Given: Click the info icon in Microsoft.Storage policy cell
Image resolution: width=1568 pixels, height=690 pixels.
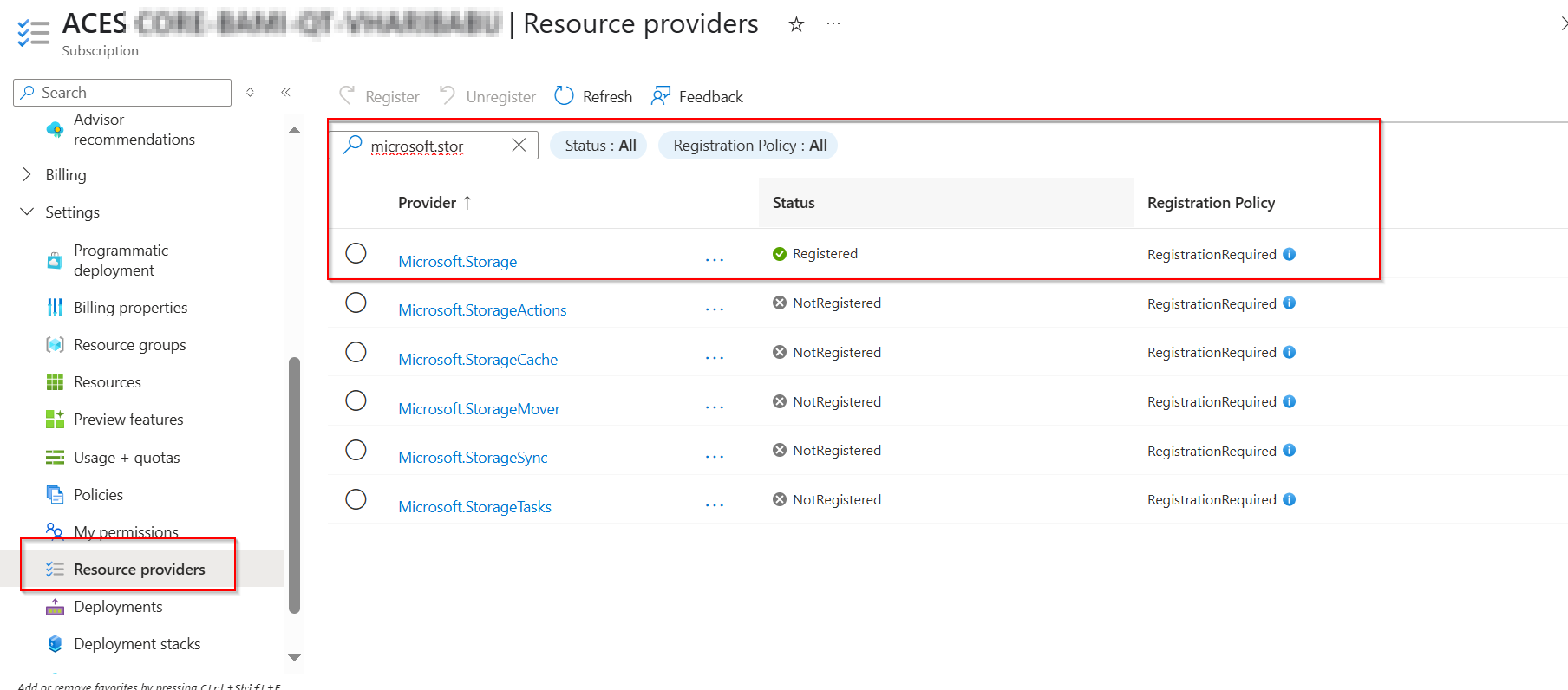Looking at the screenshot, I should point(1290,254).
